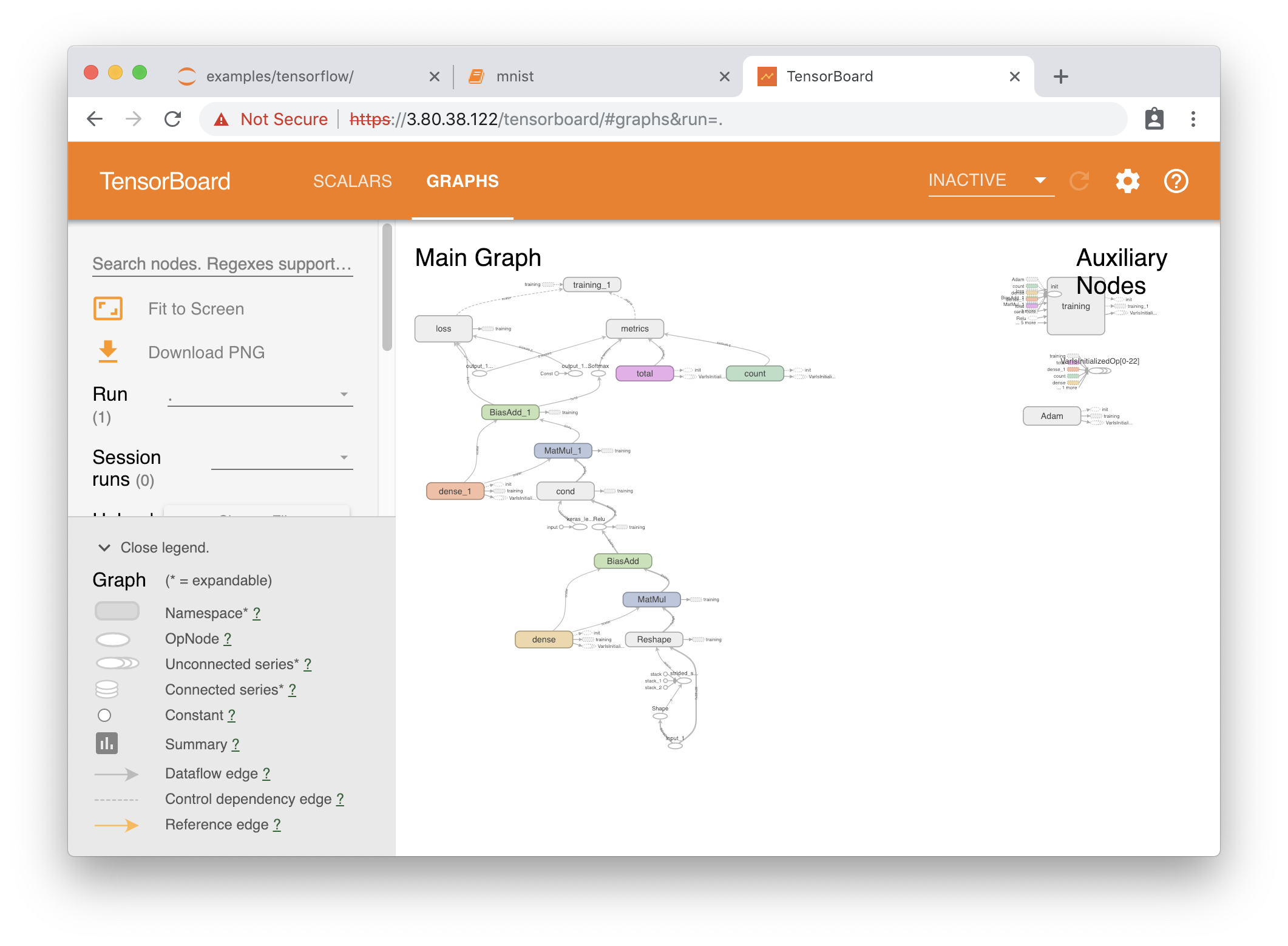
Task: Click the Fit to Screen label
Action: pos(196,309)
